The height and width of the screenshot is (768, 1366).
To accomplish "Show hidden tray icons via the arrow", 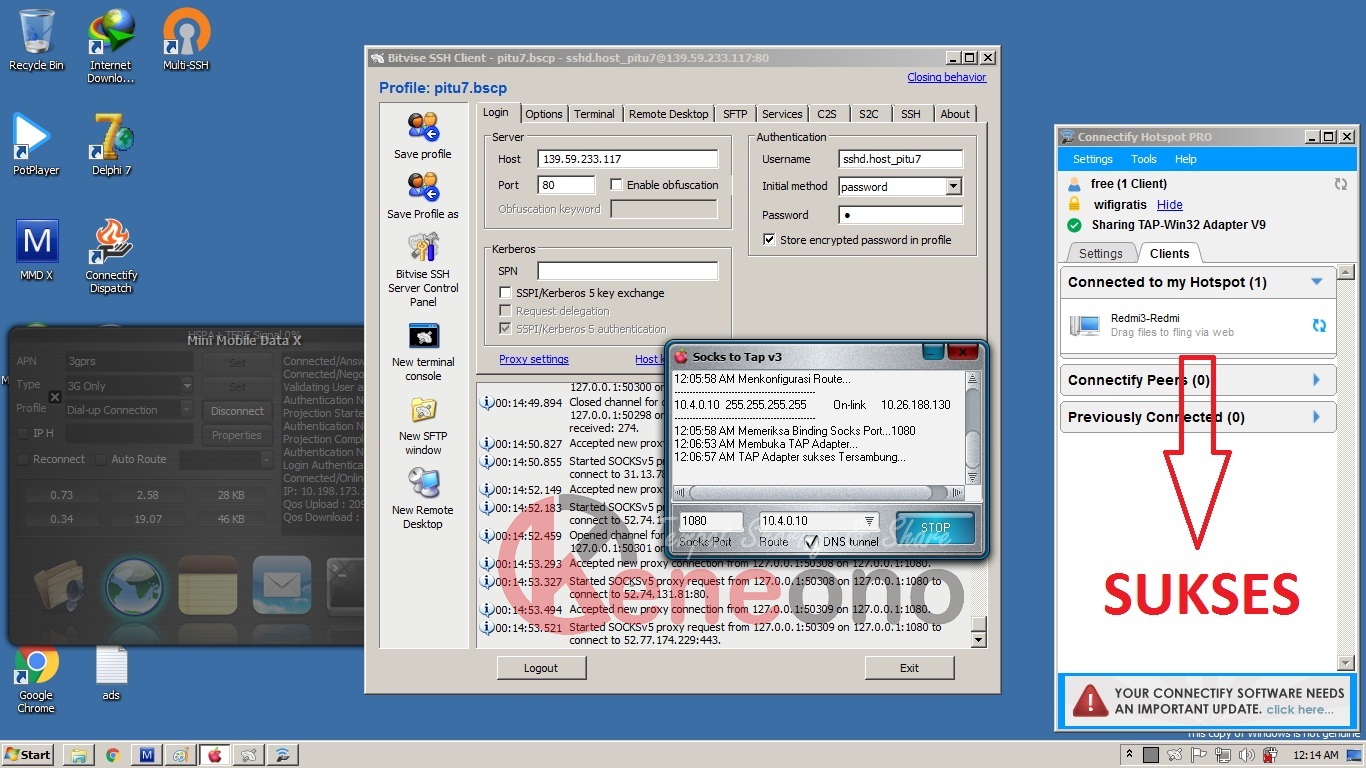I will (1130, 755).
